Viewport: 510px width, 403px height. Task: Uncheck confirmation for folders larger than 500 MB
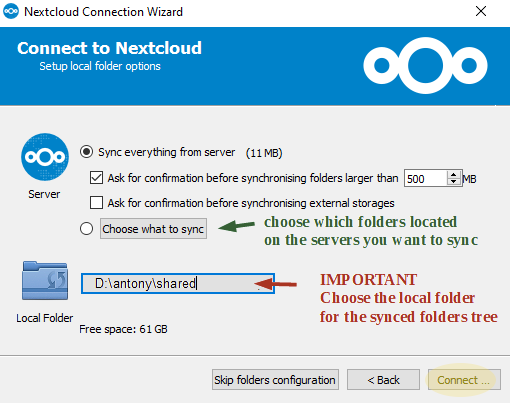point(96,178)
